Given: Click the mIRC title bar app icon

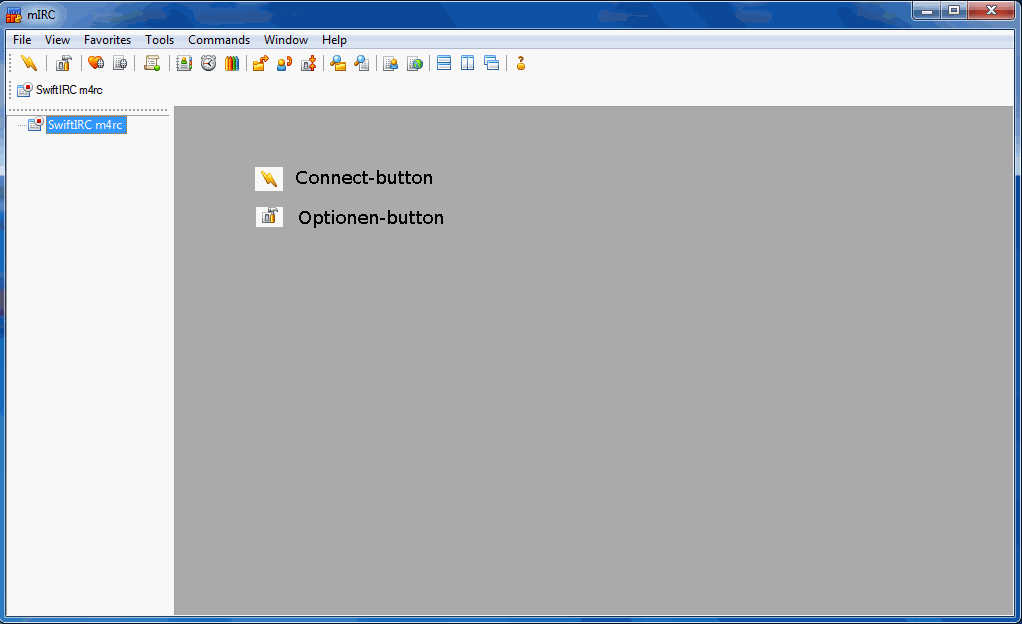Looking at the screenshot, I should coord(14,14).
